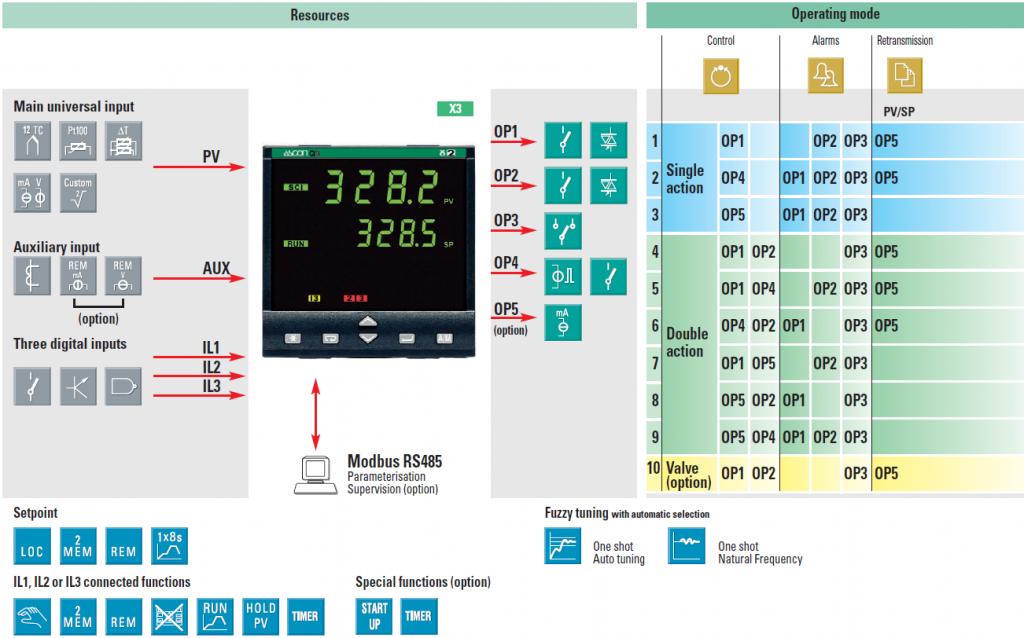Click the Custom square-root input icon
The width and height of the screenshot is (1024, 638).
[78, 193]
